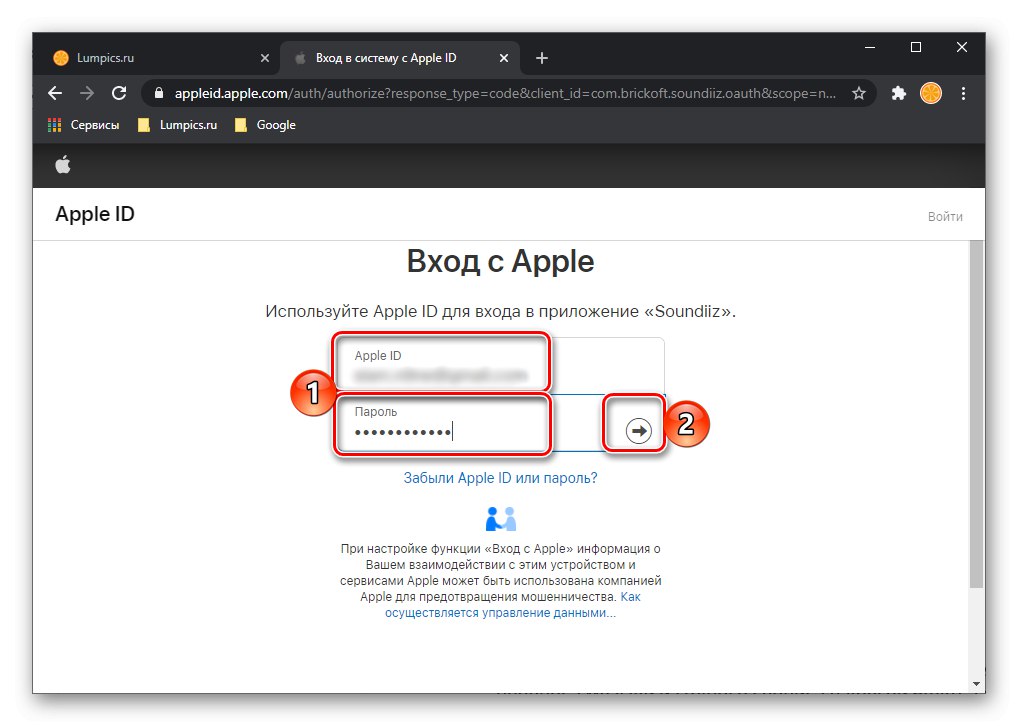Minimize the browser window
Viewport: 1018px width, 726px height.
point(870,47)
